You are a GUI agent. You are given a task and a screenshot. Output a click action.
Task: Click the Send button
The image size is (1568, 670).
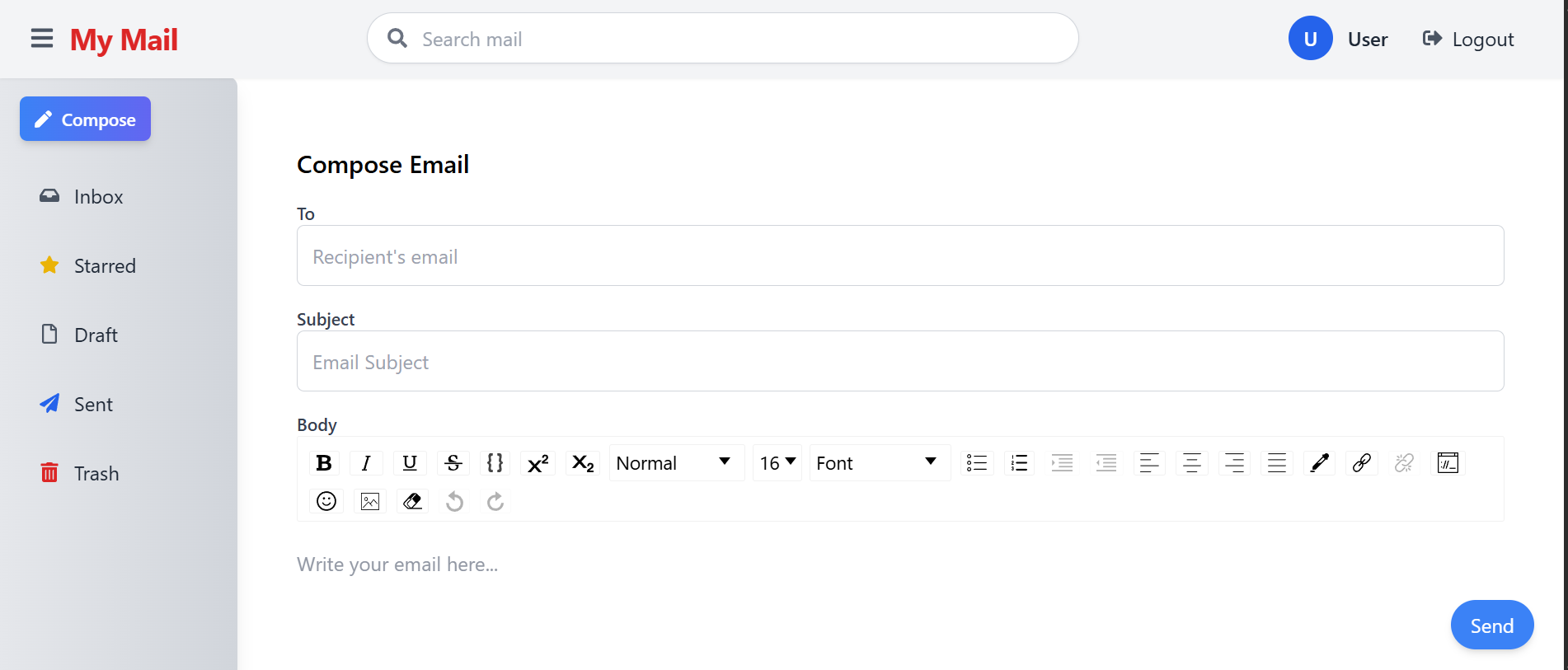click(x=1492, y=625)
